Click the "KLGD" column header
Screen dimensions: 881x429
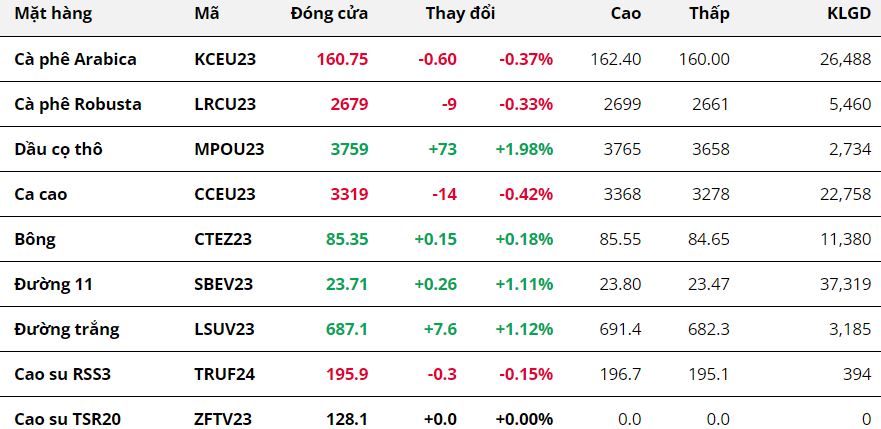[849, 14]
